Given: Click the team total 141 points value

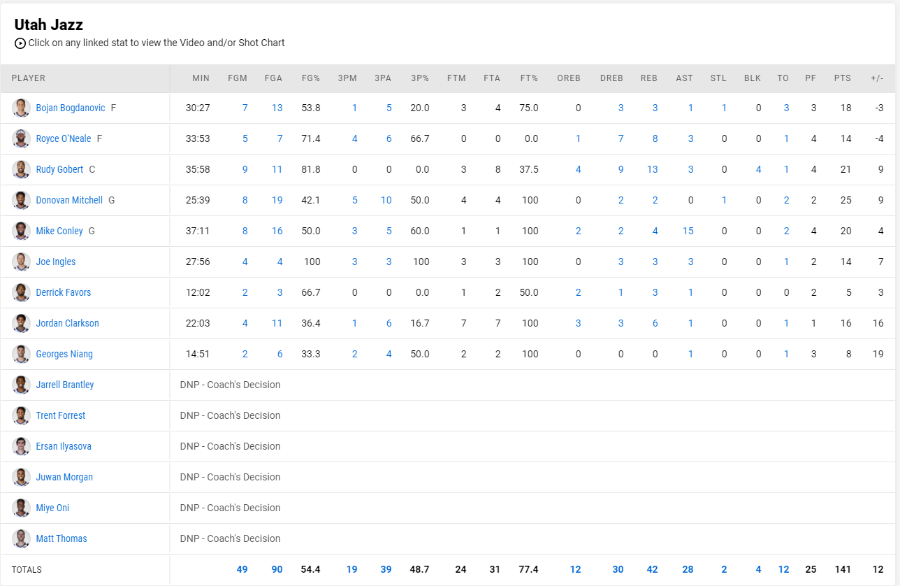Looking at the screenshot, I should tap(843, 569).
